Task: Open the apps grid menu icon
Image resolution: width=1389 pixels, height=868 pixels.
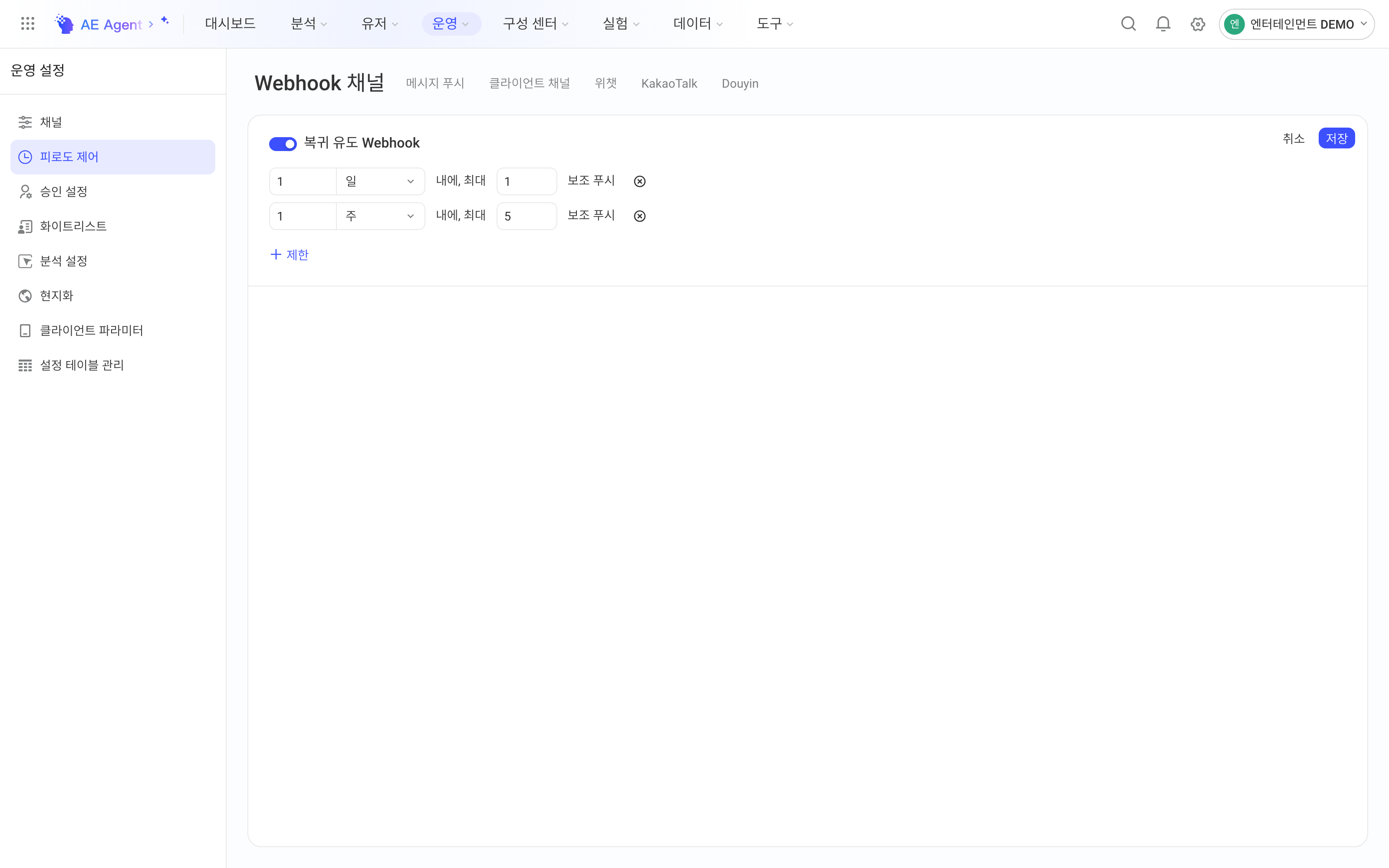Action: pyautogui.click(x=27, y=23)
